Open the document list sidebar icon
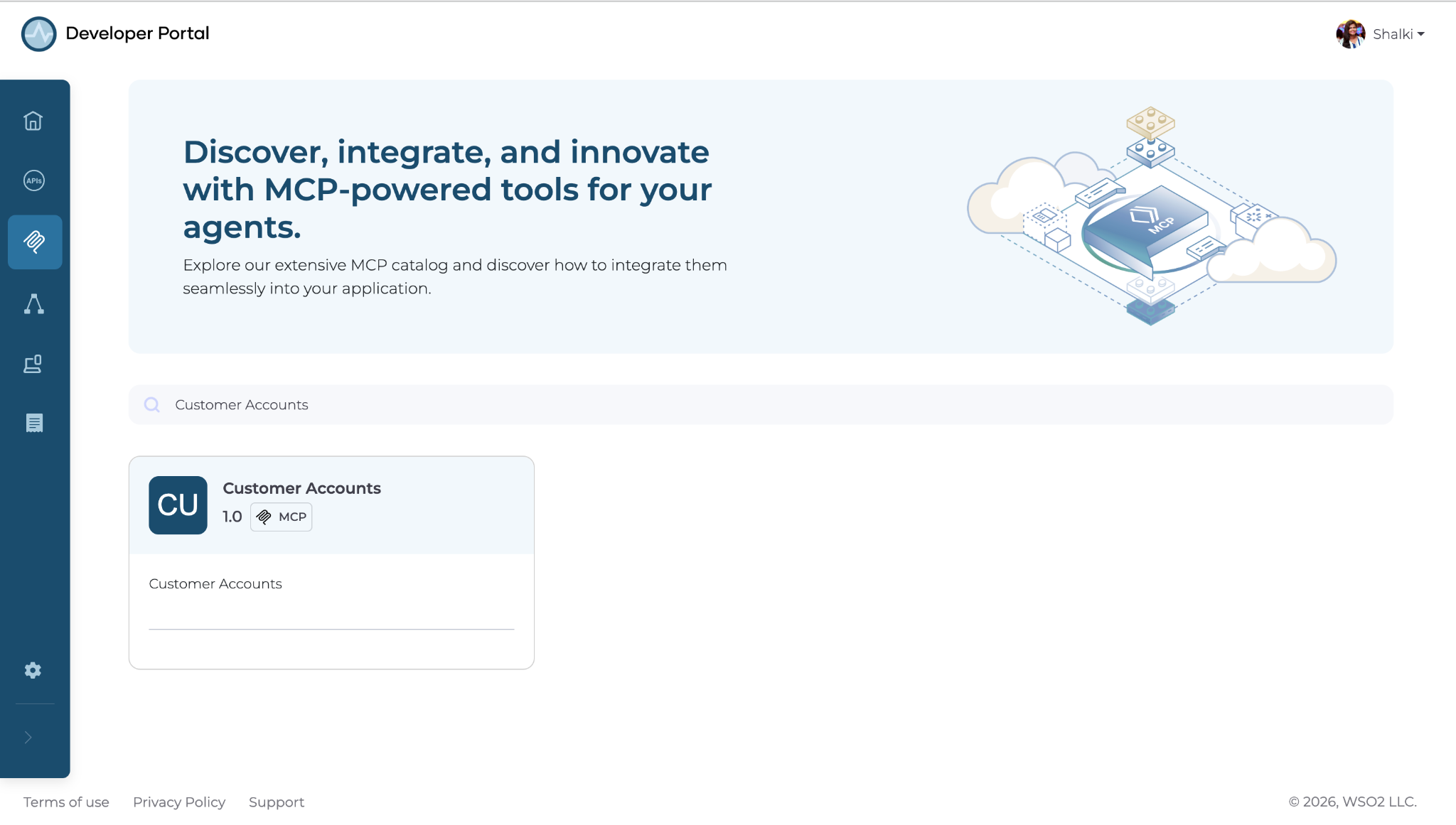This screenshot has width=1456, height=825. 34,423
